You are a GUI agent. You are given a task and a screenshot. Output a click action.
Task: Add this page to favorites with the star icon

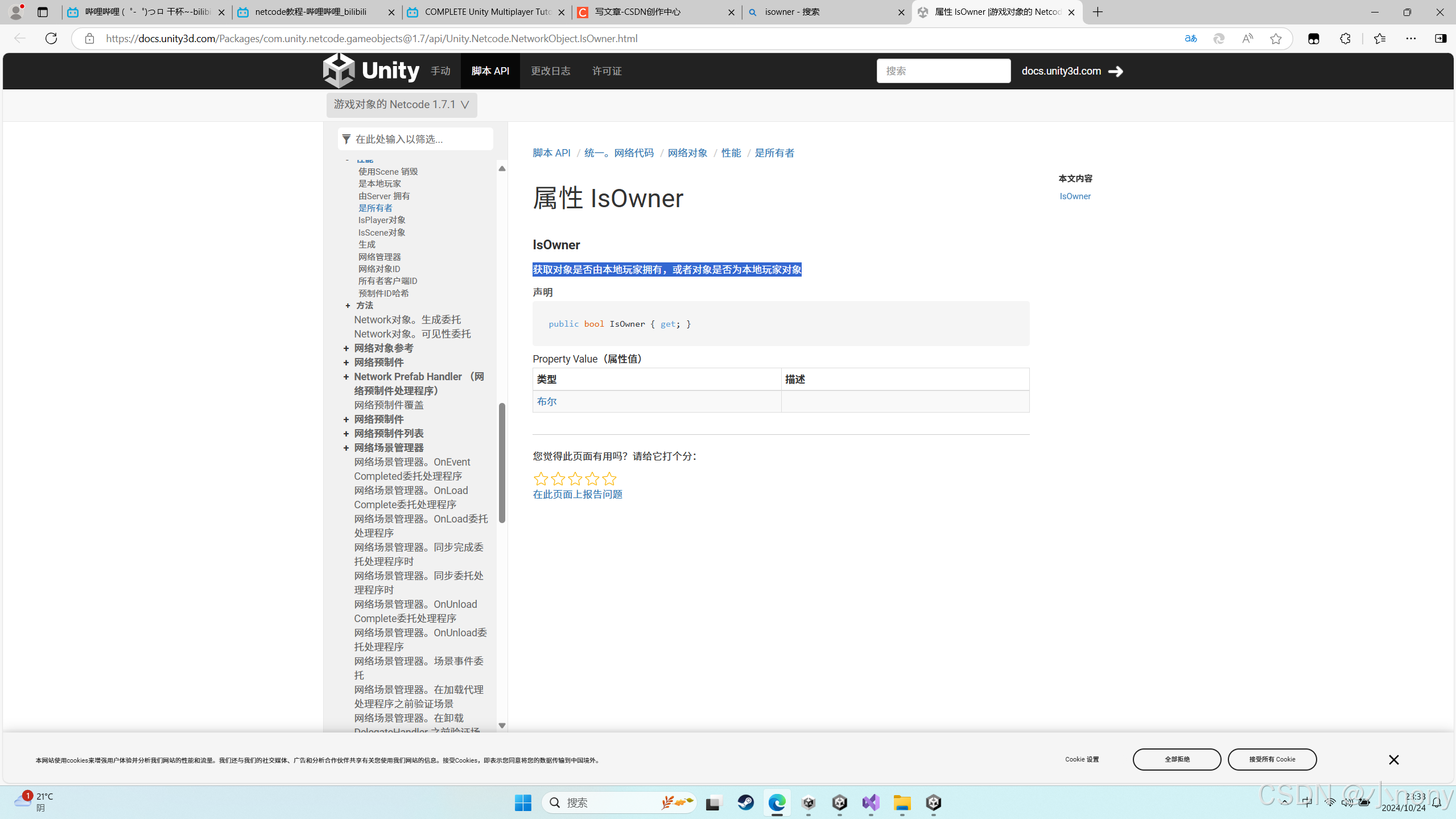click(x=1276, y=38)
